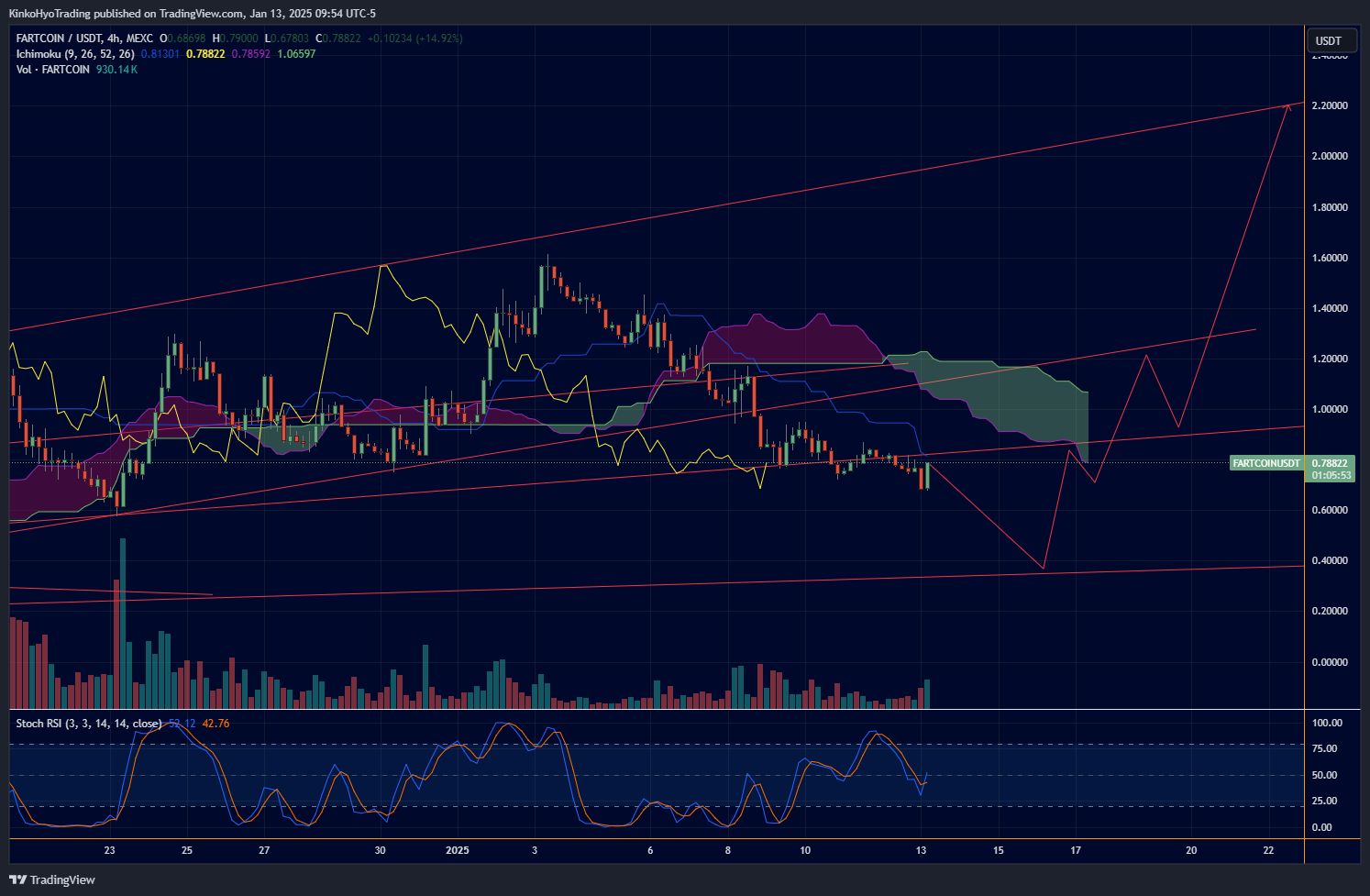Click the orange Stoch RSI value 42.76
This screenshot has height=896, width=1370.
[x=216, y=724]
